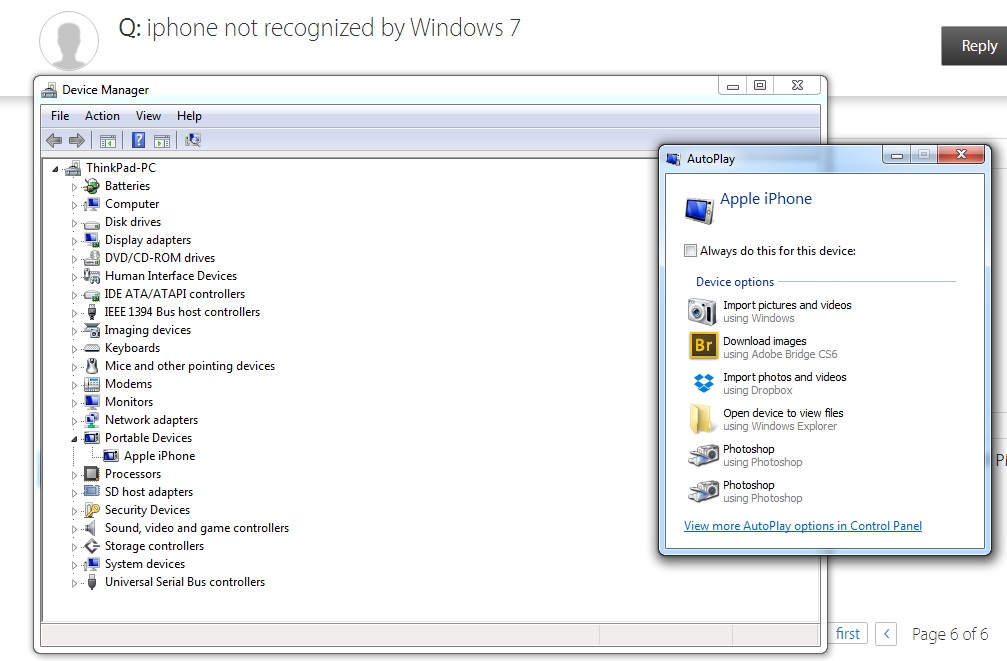This screenshot has width=1007, height=661.
Task: Go to previous page with the chevron button
Action: click(x=886, y=634)
